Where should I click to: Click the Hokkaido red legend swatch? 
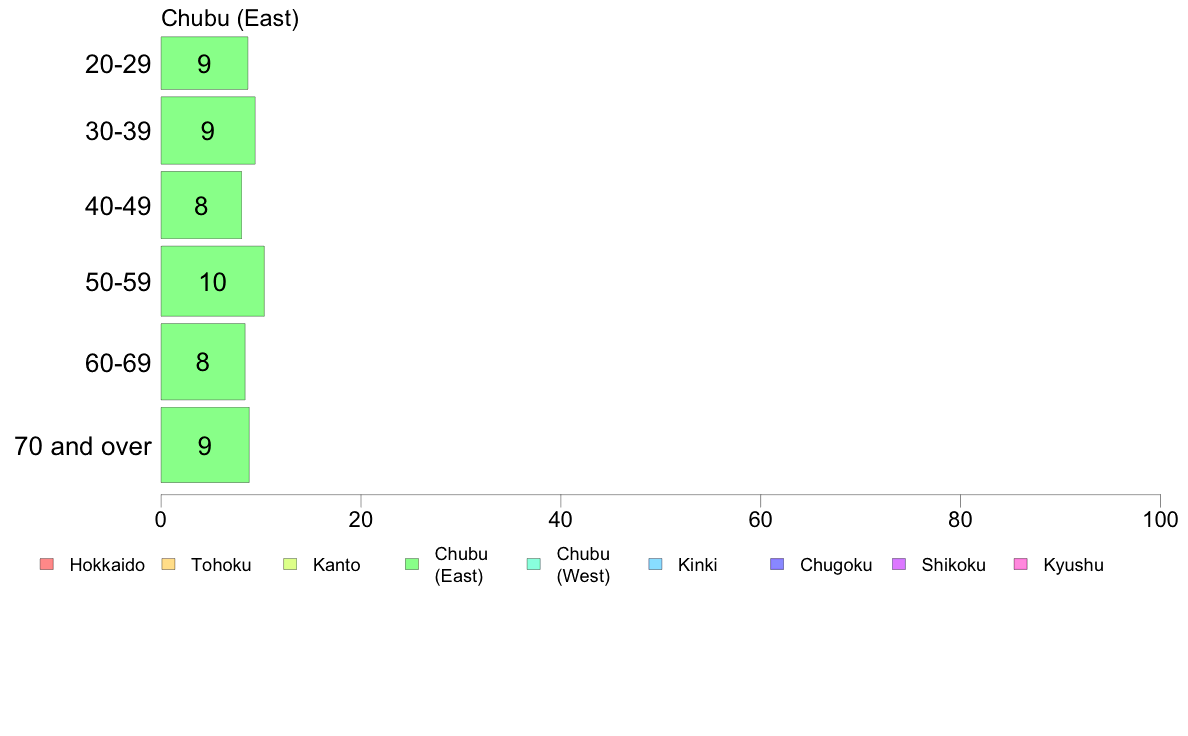[47, 564]
